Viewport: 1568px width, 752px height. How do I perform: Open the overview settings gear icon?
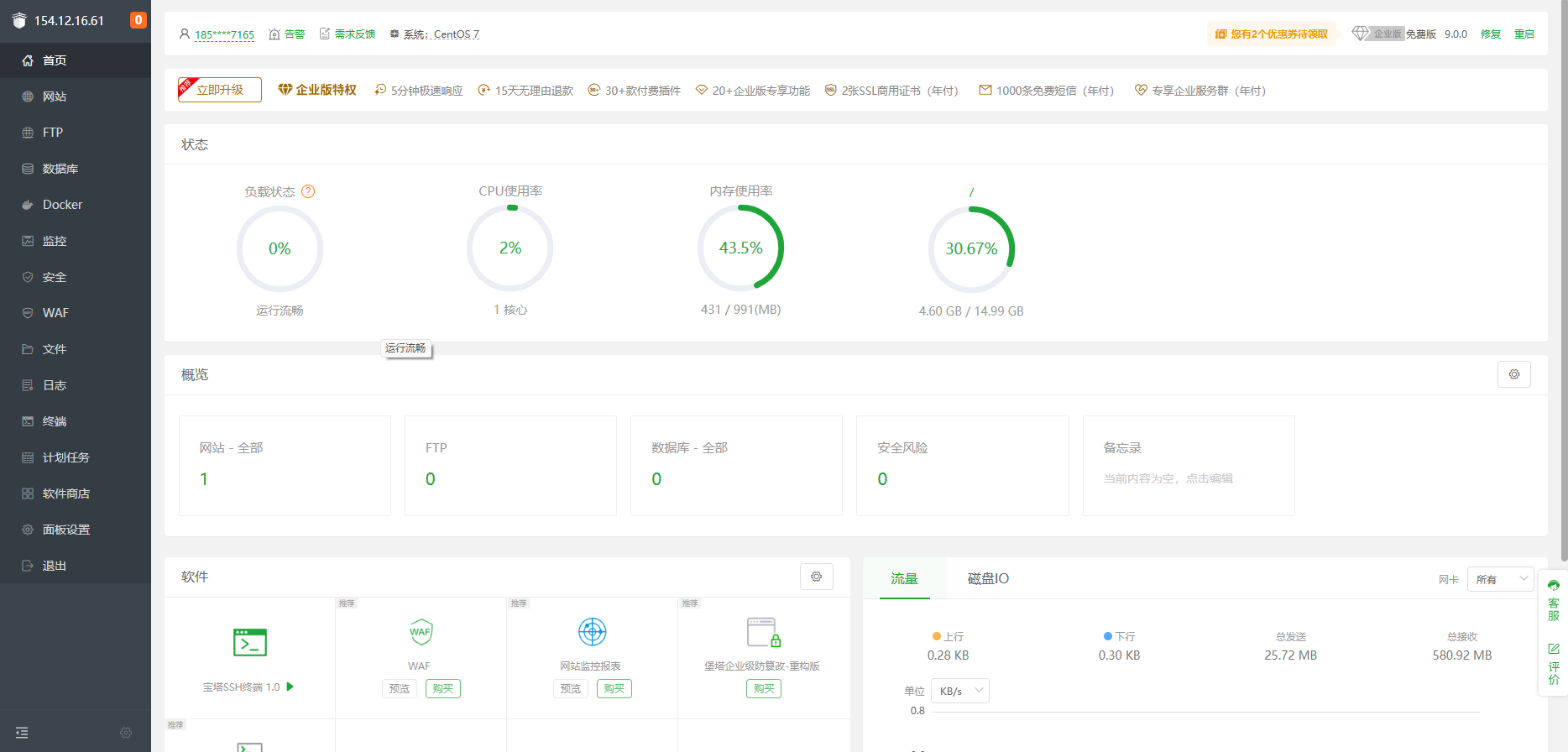1513,374
